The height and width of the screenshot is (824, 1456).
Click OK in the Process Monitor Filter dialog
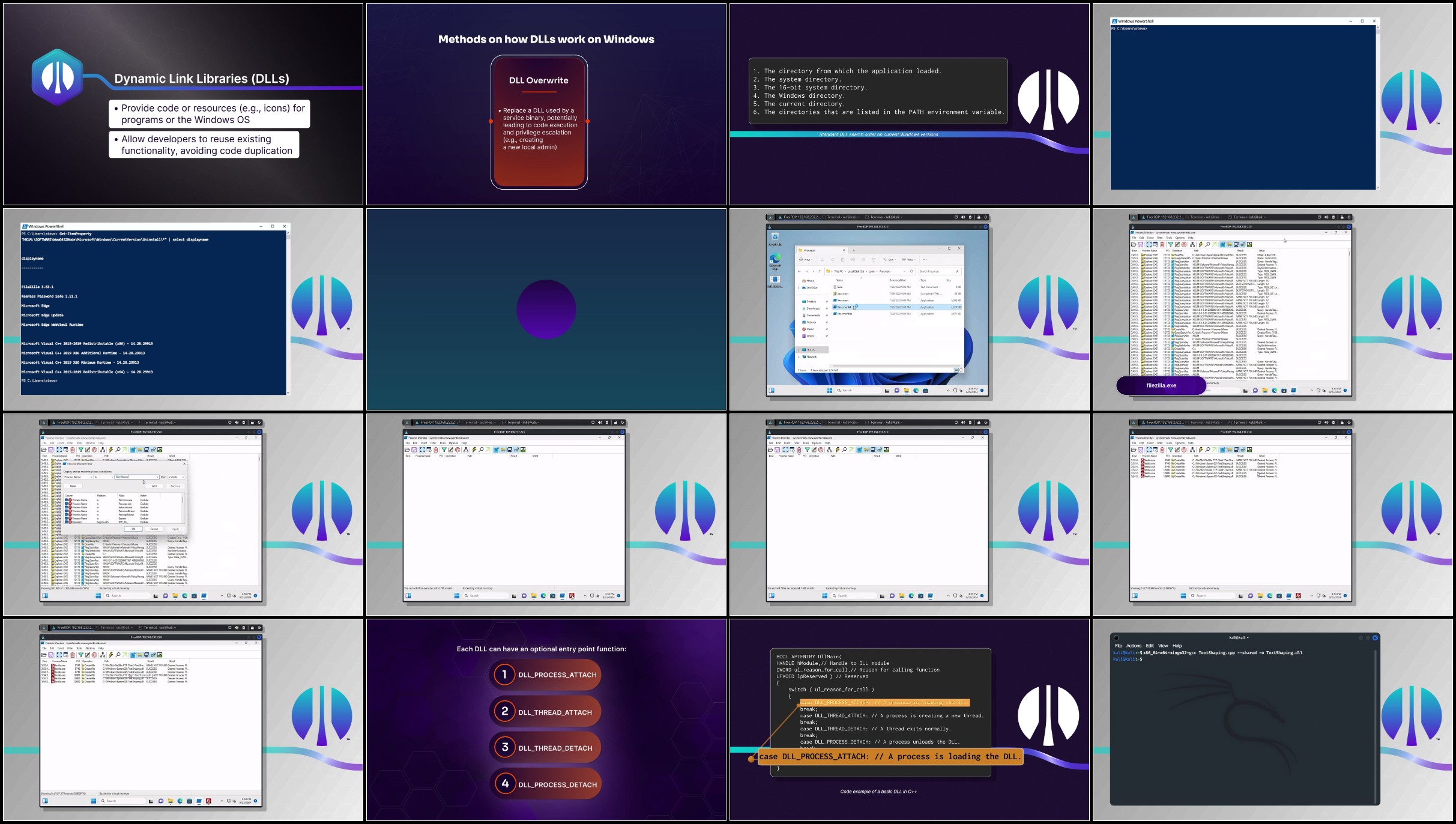pos(133,529)
